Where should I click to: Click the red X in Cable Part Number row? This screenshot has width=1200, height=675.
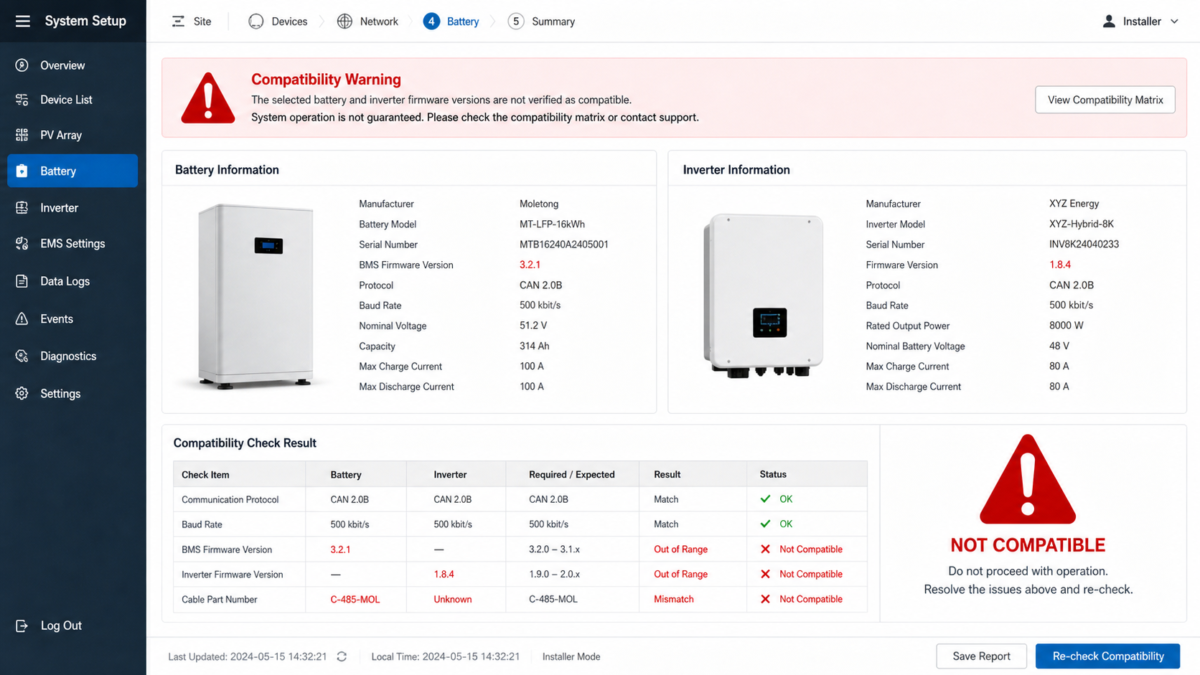tap(765, 599)
